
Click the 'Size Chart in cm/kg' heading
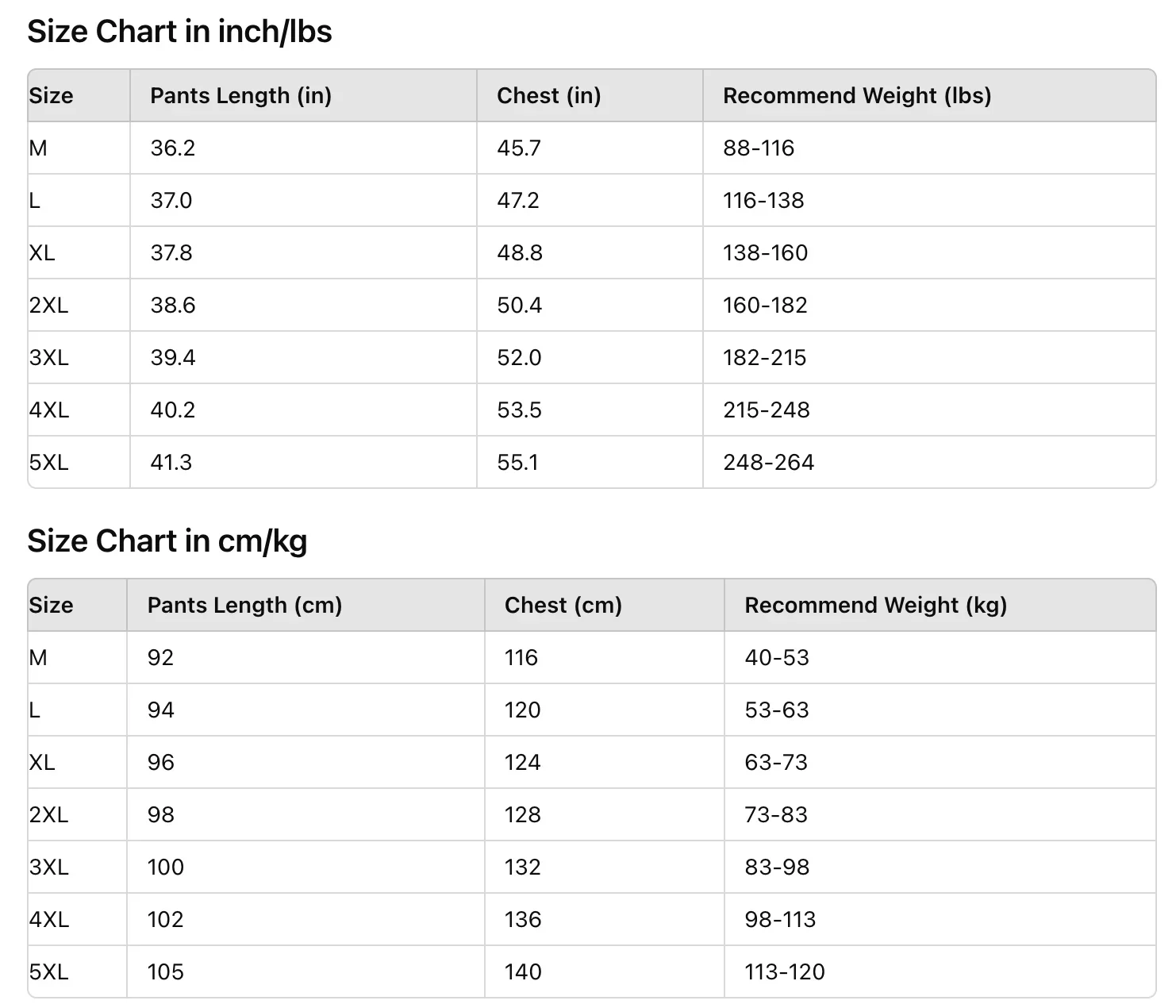167,541
